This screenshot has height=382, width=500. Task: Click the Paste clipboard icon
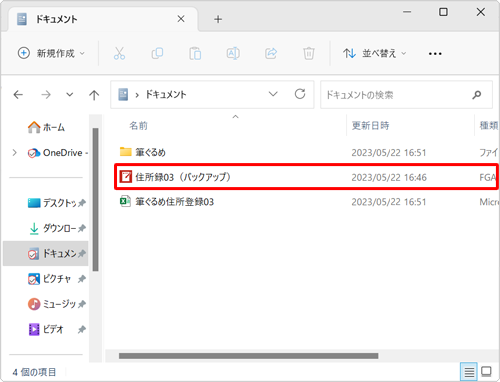click(195, 53)
